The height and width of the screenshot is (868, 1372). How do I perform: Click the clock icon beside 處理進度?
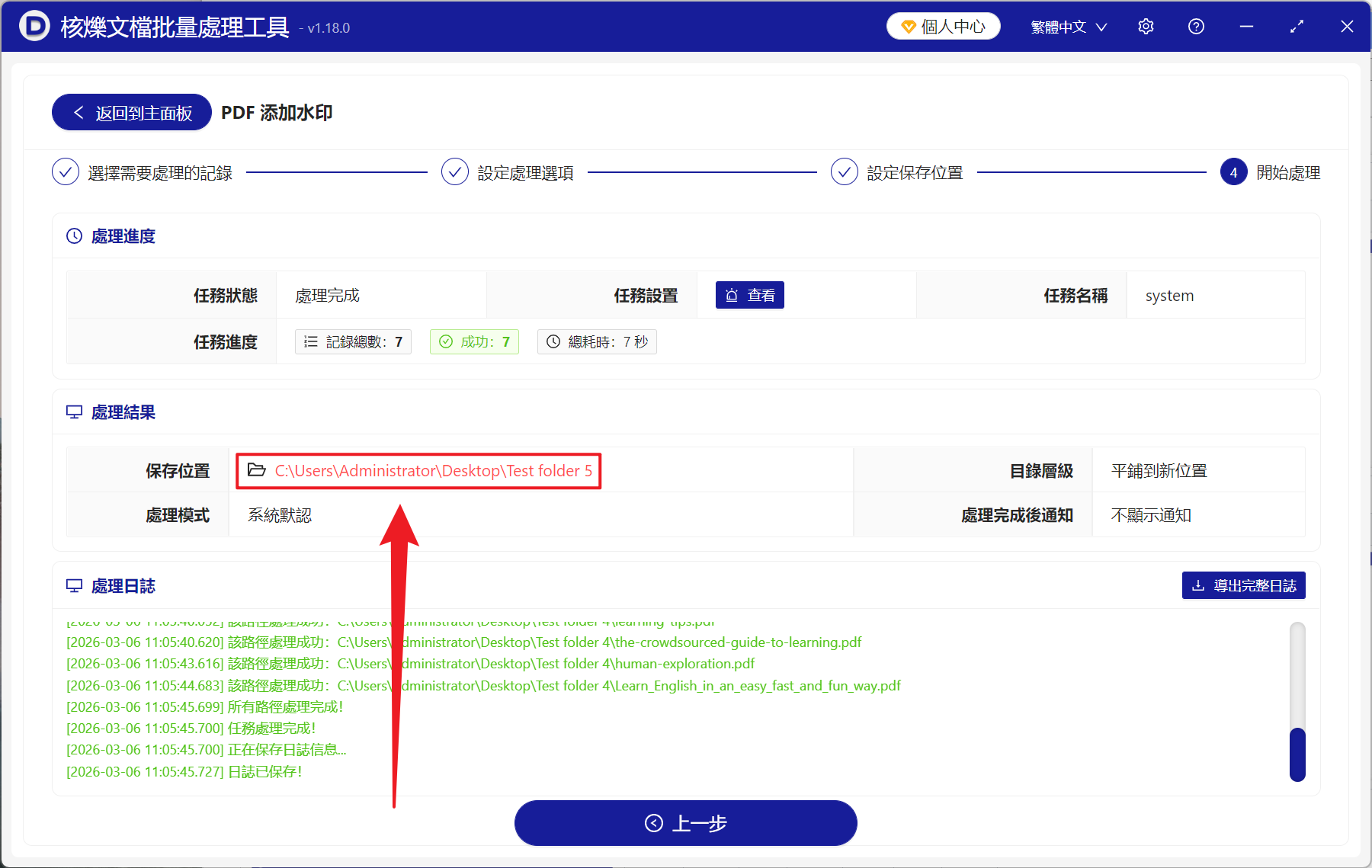click(x=74, y=235)
